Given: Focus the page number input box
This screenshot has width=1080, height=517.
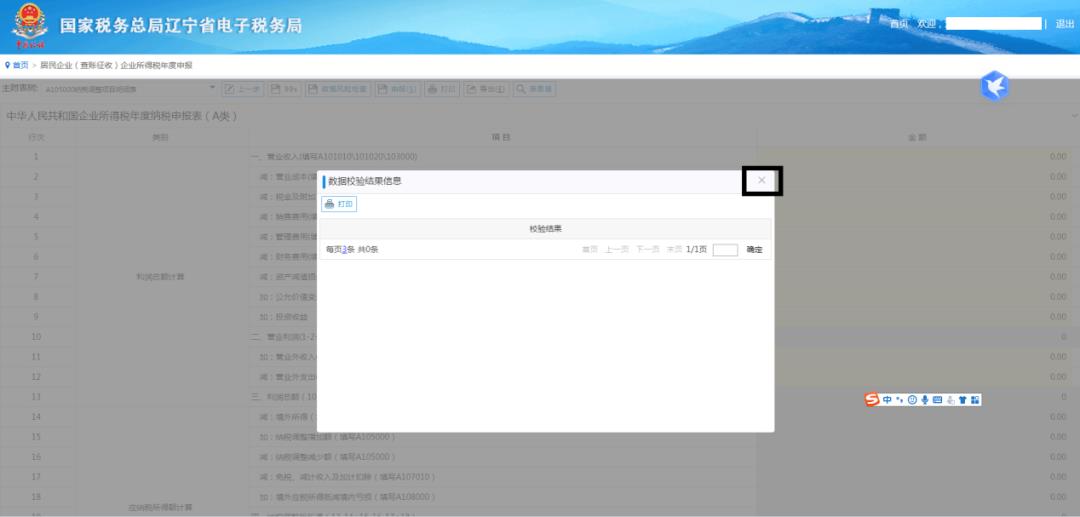Looking at the screenshot, I should (x=725, y=250).
